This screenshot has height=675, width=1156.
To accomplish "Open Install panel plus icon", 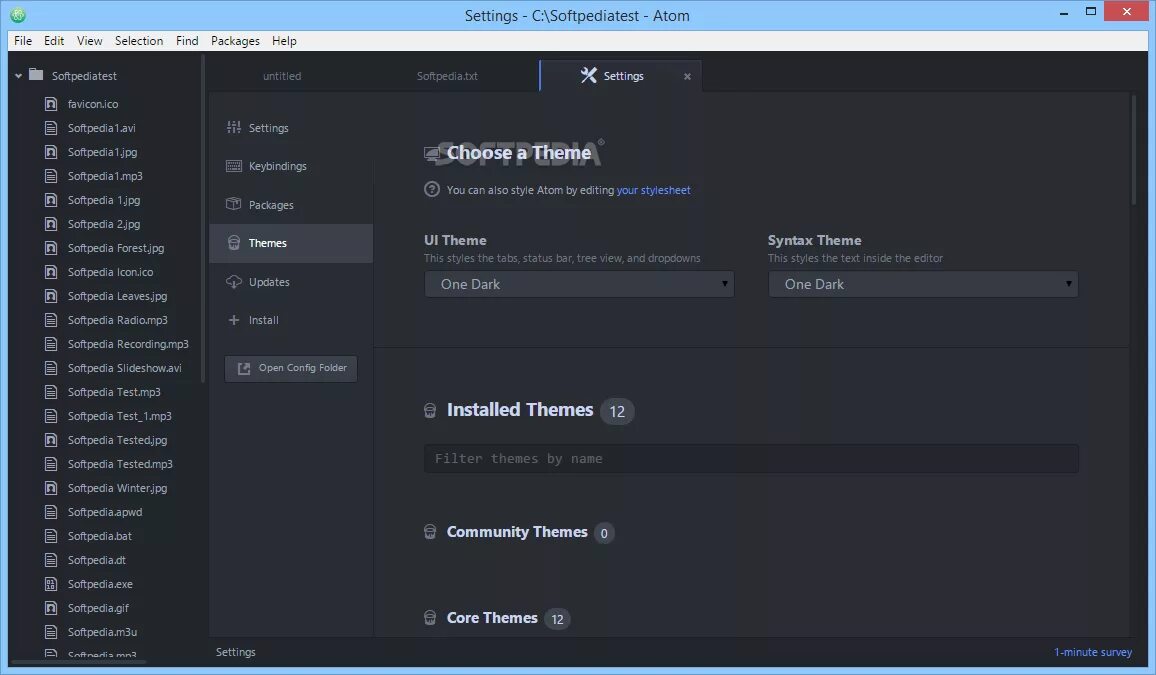I will pos(234,320).
